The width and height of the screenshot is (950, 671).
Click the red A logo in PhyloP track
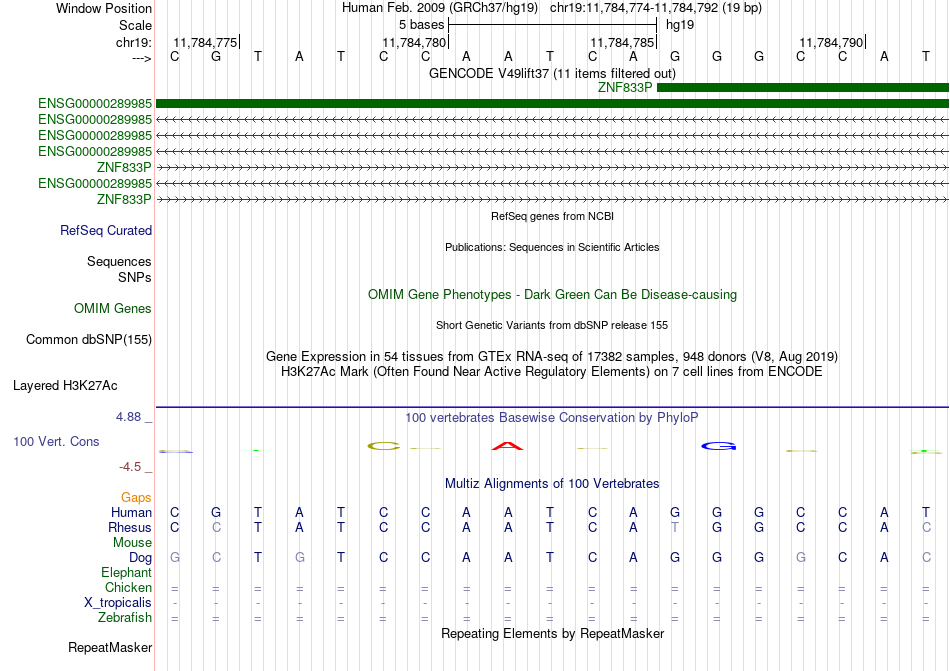[507, 446]
